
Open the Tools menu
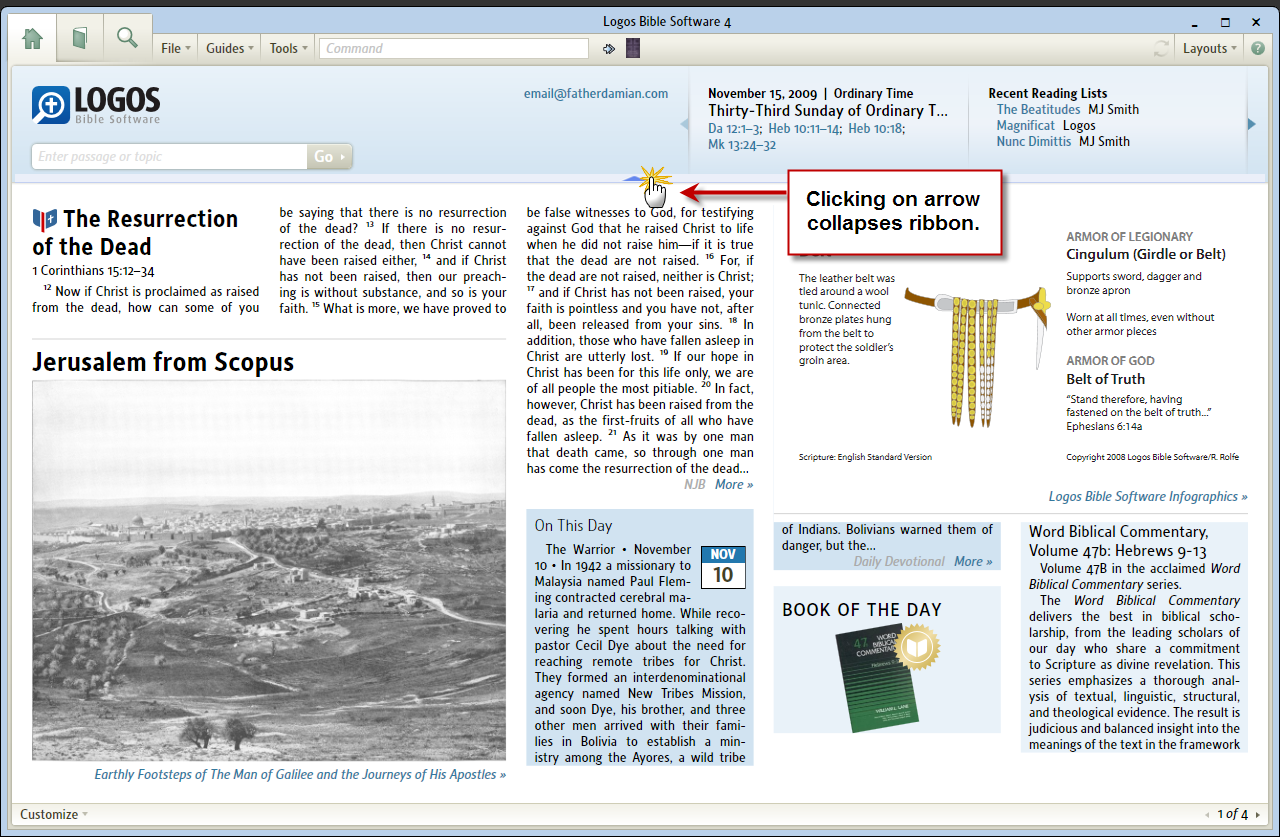(288, 48)
